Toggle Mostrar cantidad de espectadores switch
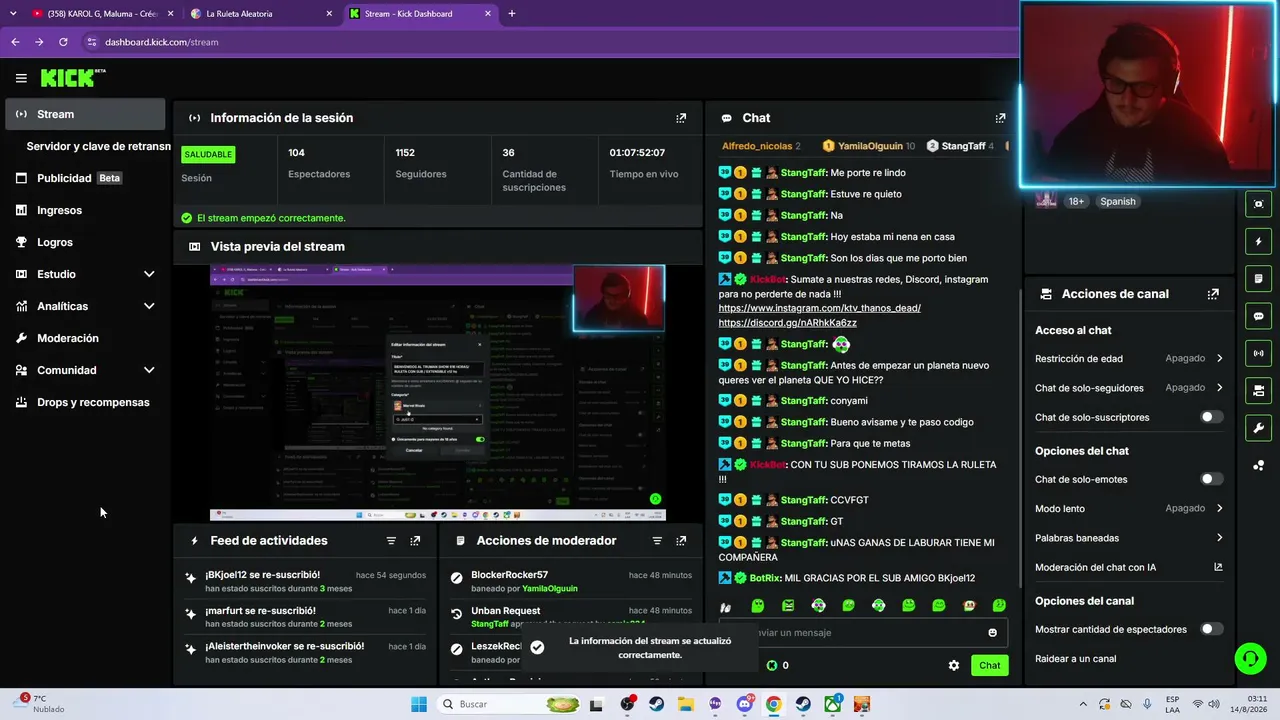This screenshot has height=720, width=1280. (x=1211, y=629)
